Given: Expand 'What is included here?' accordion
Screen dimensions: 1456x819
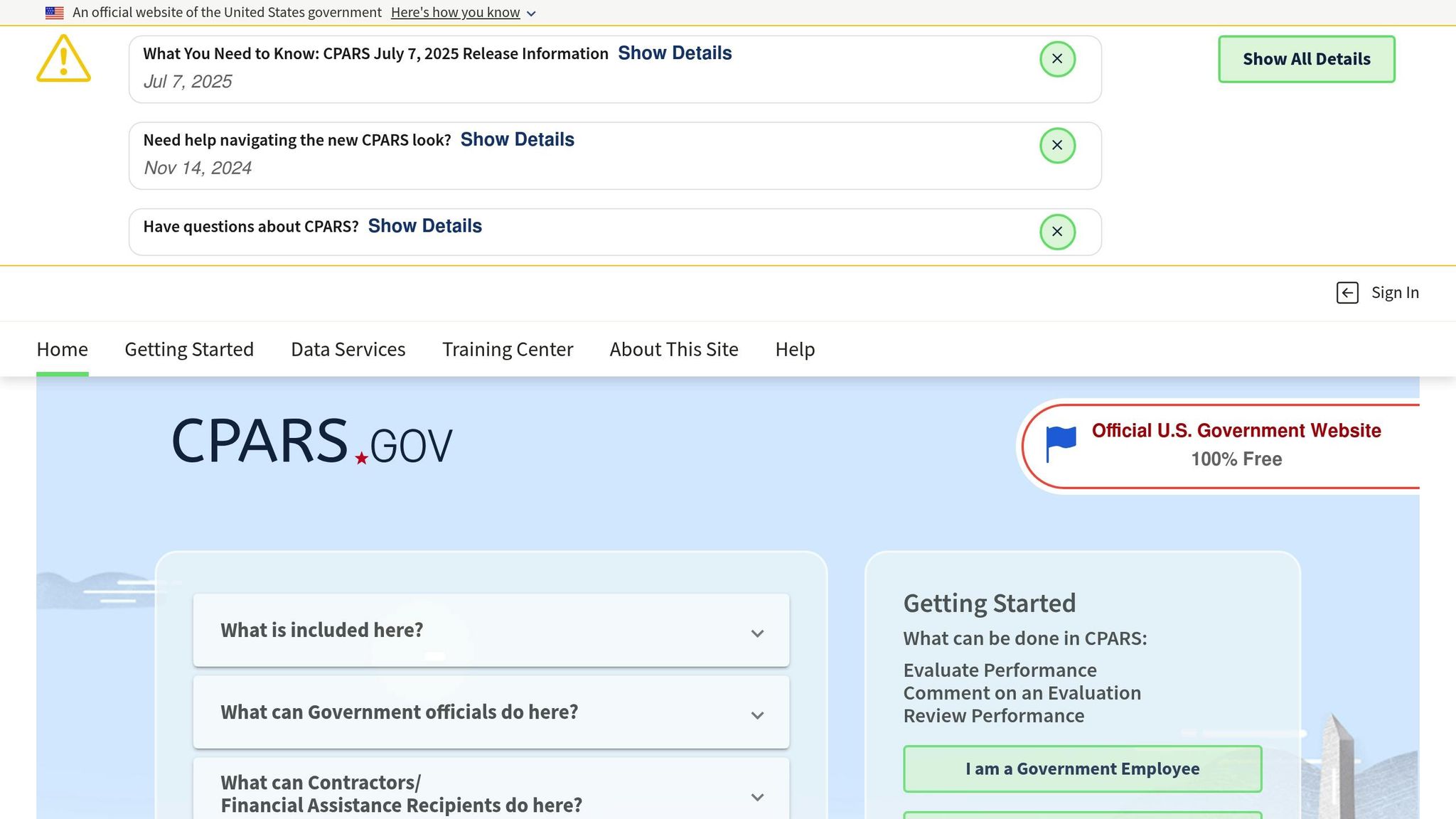Looking at the screenshot, I should [x=491, y=631].
